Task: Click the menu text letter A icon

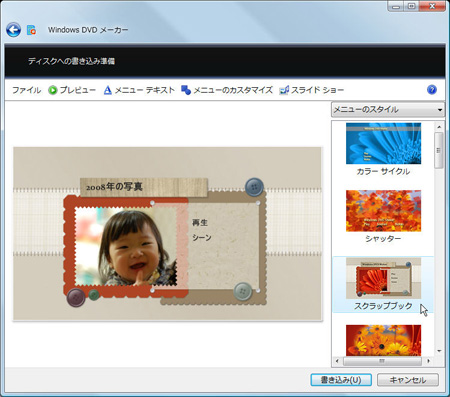Action: [x=107, y=90]
